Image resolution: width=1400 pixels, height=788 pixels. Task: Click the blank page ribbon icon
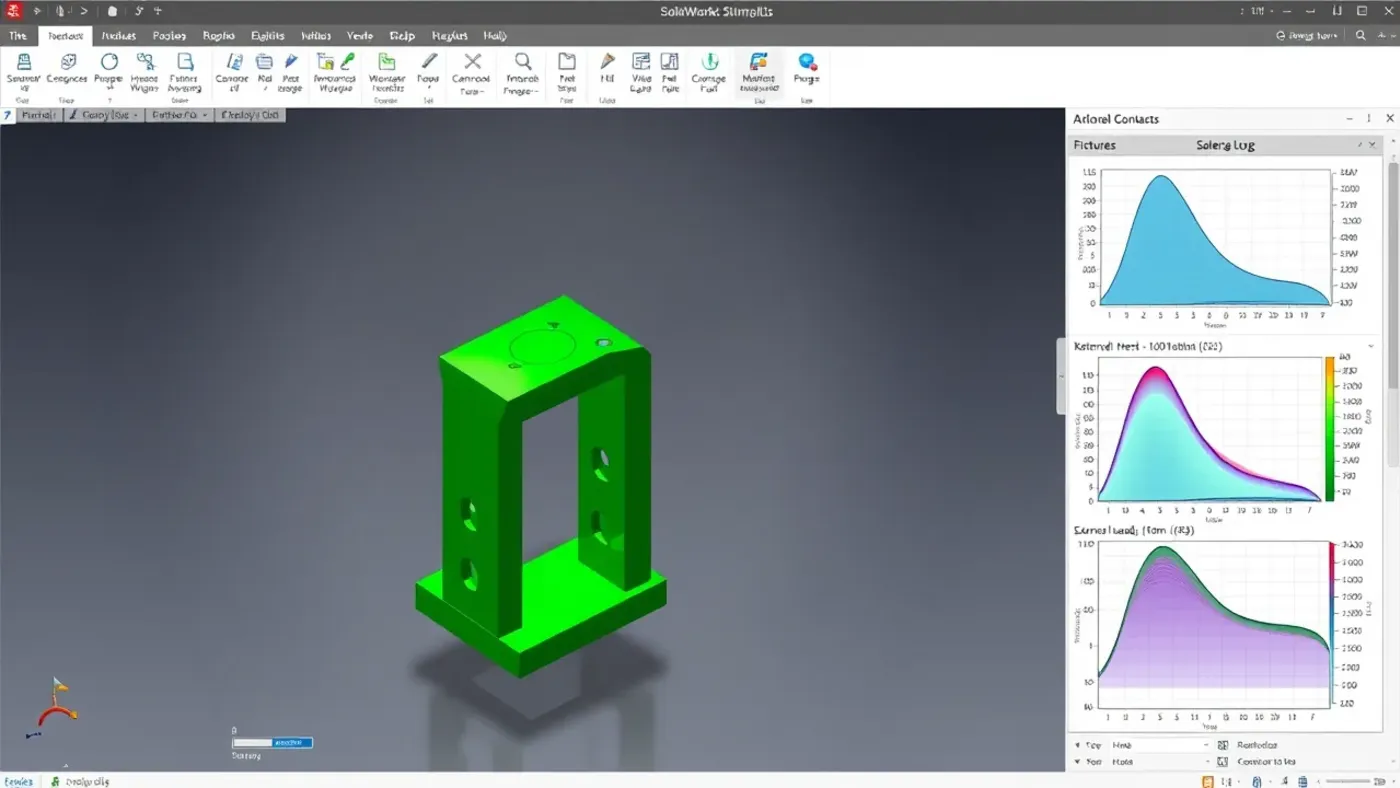click(x=566, y=63)
